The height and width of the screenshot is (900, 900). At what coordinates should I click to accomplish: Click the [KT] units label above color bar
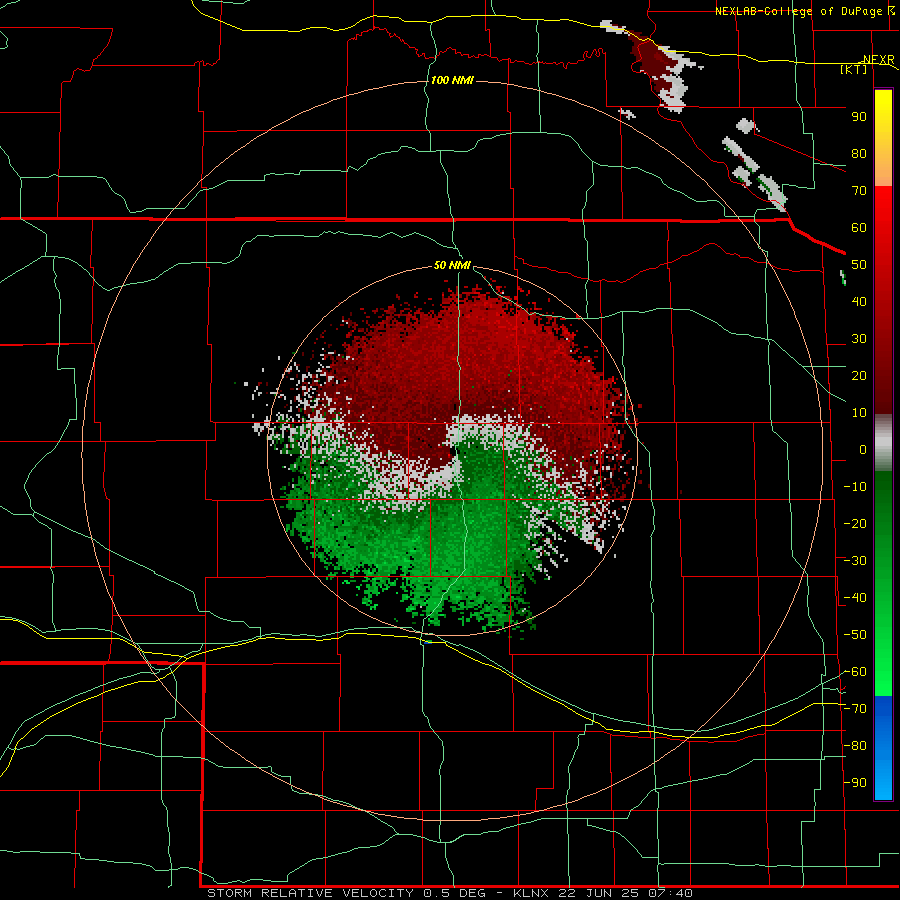point(854,69)
